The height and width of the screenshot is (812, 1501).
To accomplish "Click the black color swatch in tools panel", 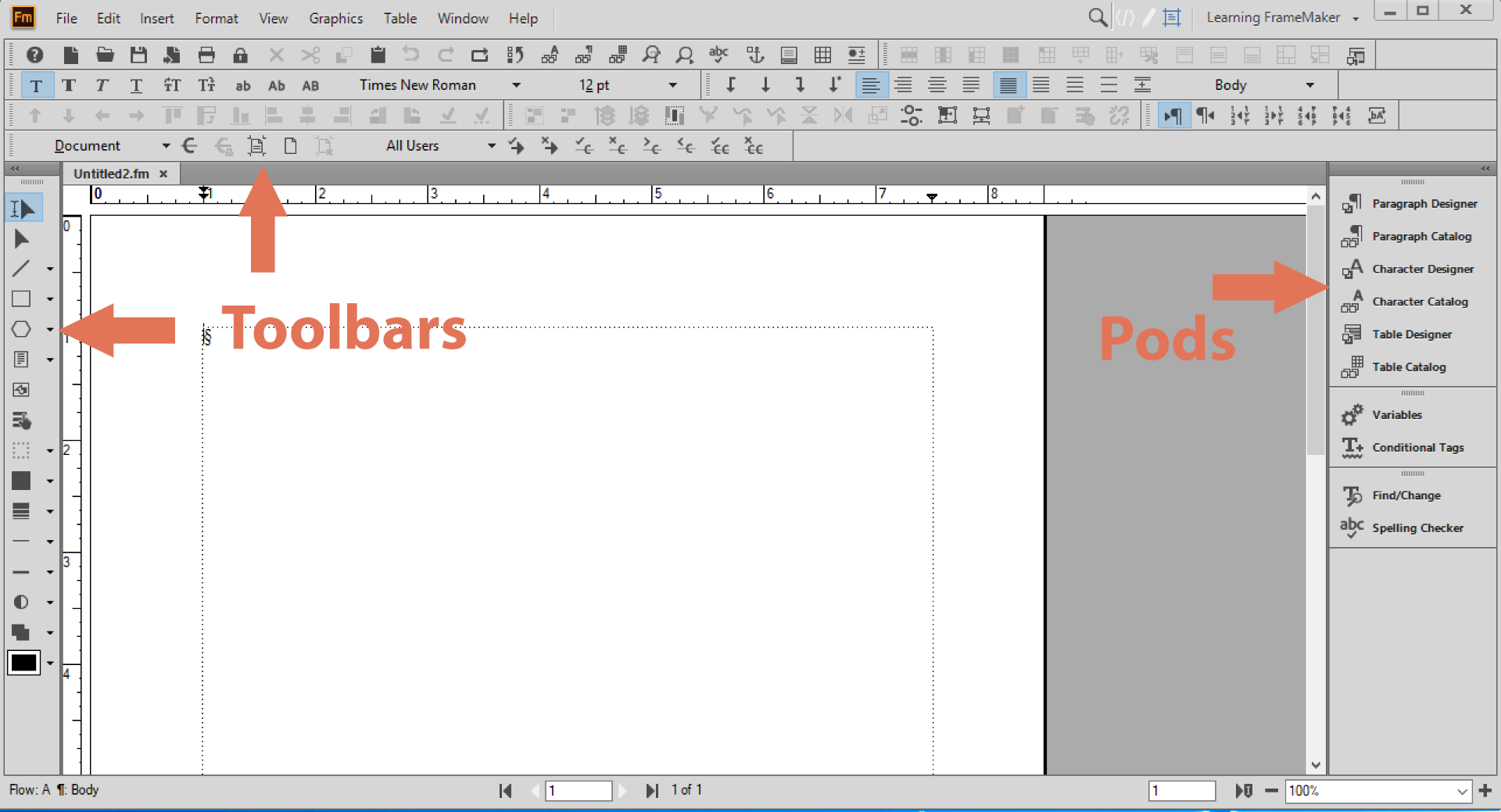I will (23, 663).
